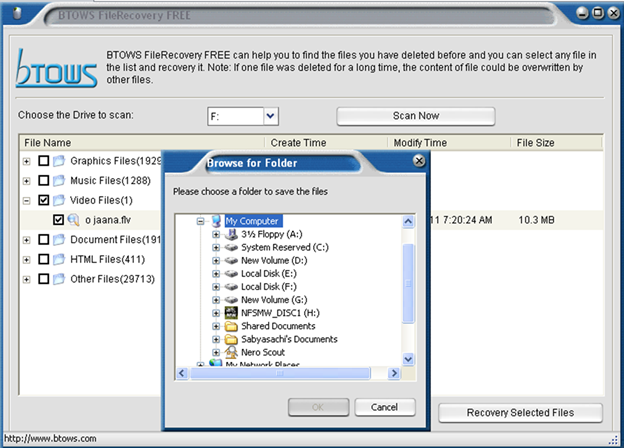The image size is (624, 448).
Task: Expand the Other Files group
Action: pyautogui.click(x=27, y=280)
